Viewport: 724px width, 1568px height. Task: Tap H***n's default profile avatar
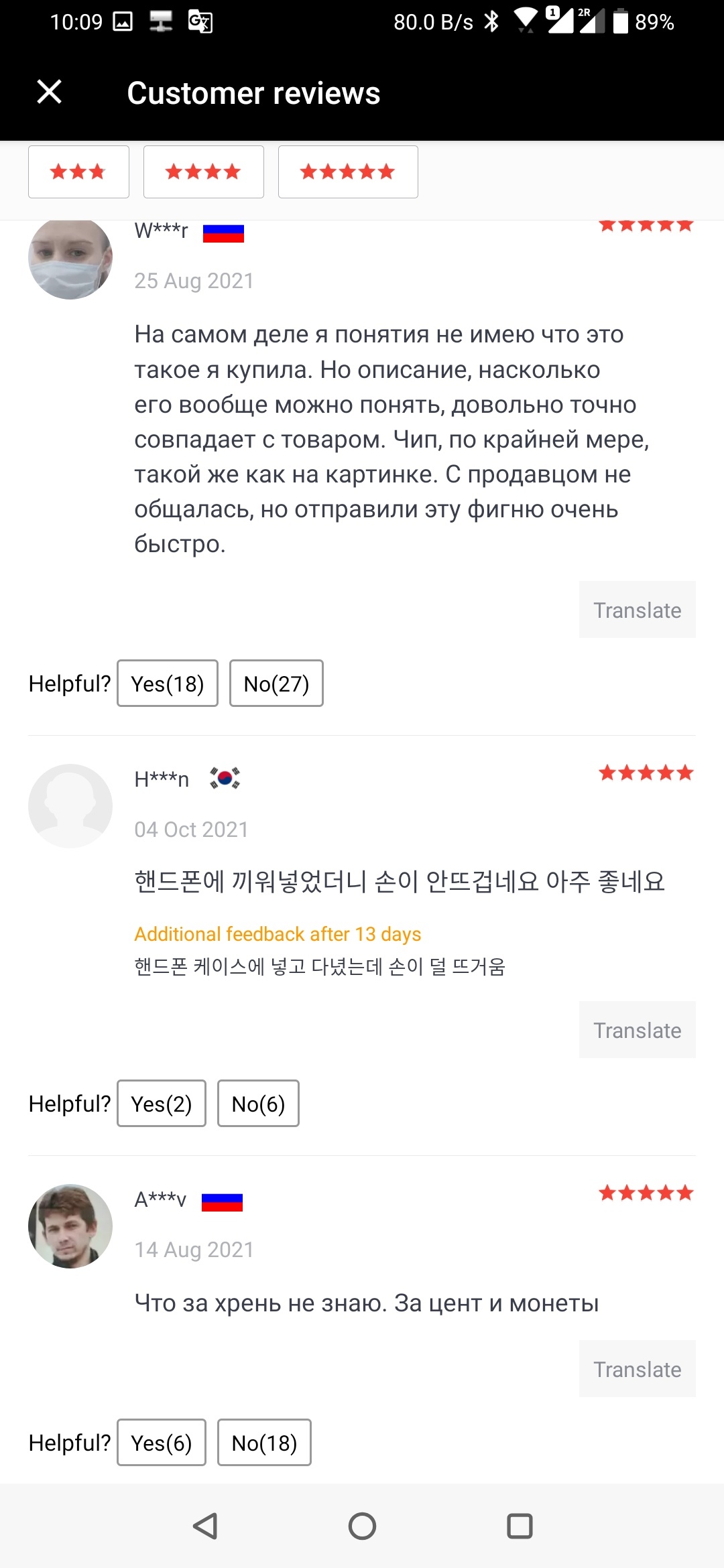pos(70,805)
